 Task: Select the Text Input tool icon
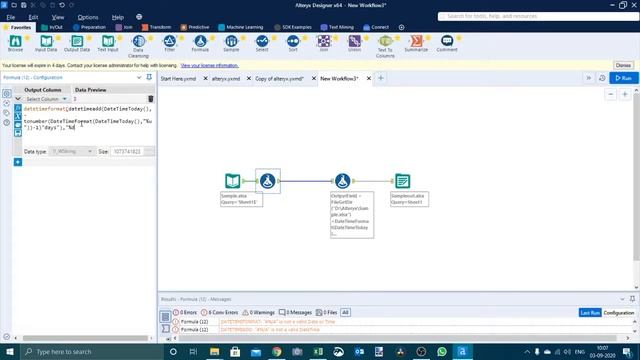click(x=108, y=41)
